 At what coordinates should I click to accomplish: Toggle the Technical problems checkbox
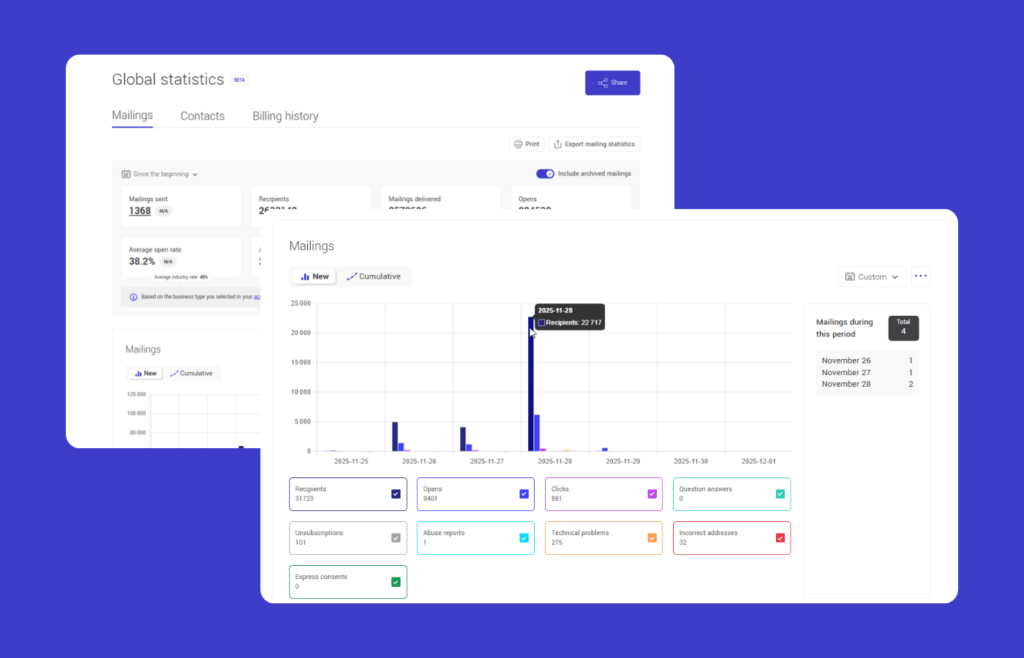point(652,538)
